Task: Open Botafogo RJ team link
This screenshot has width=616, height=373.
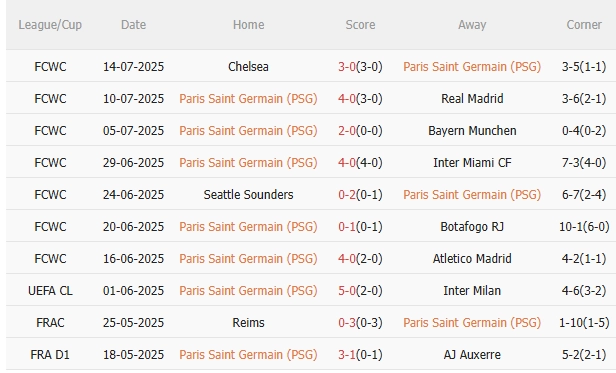Action: point(472,226)
